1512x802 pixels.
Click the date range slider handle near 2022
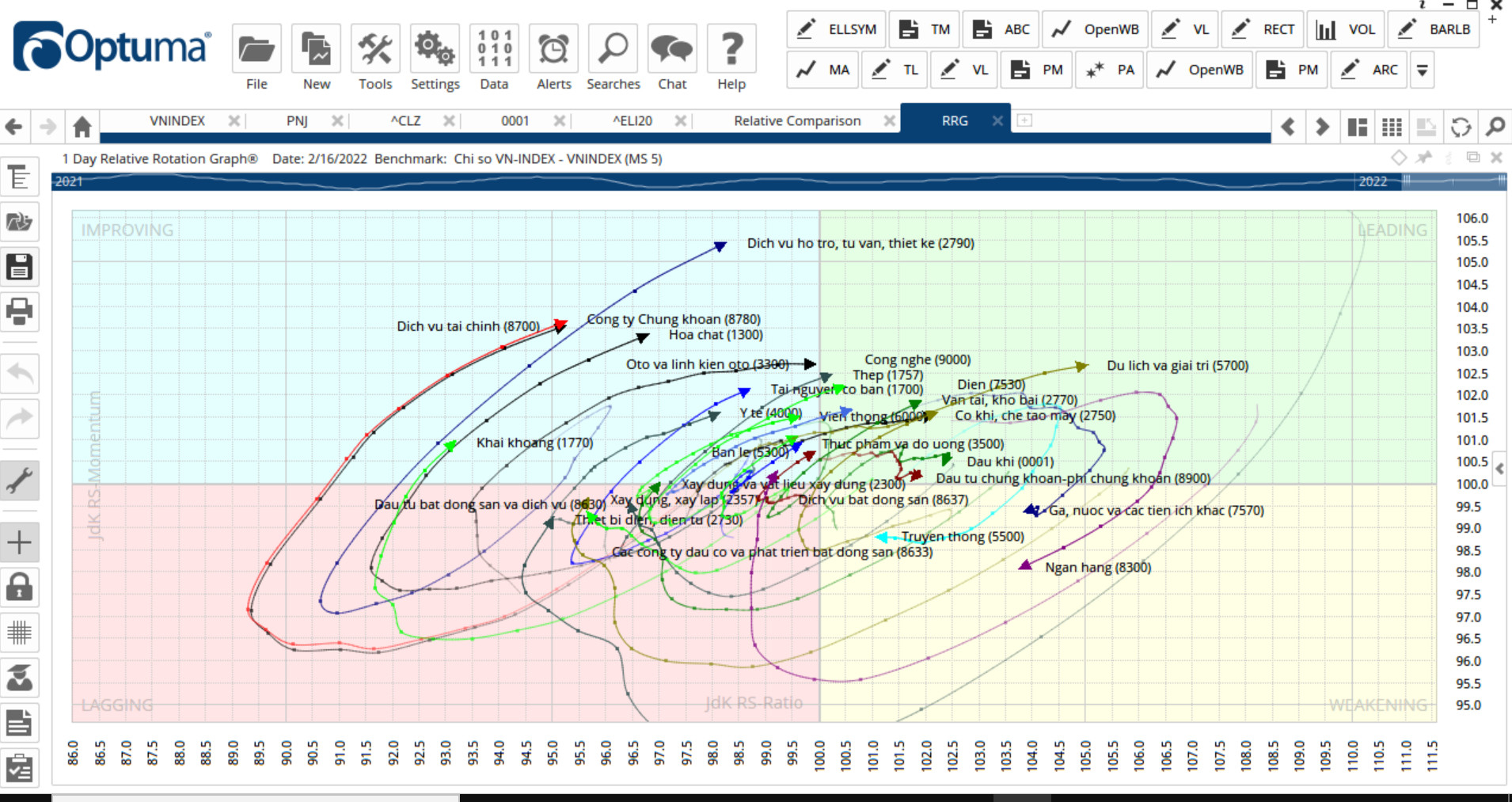[x=1407, y=181]
